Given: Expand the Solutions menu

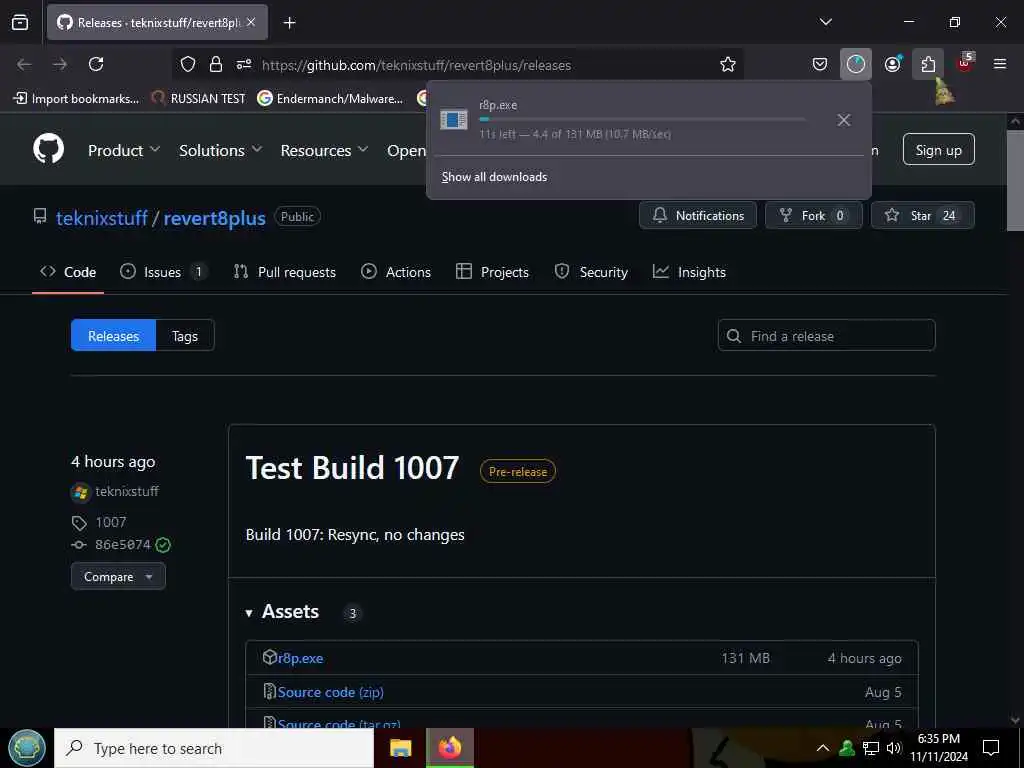Looking at the screenshot, I should [x=220, y=150].
